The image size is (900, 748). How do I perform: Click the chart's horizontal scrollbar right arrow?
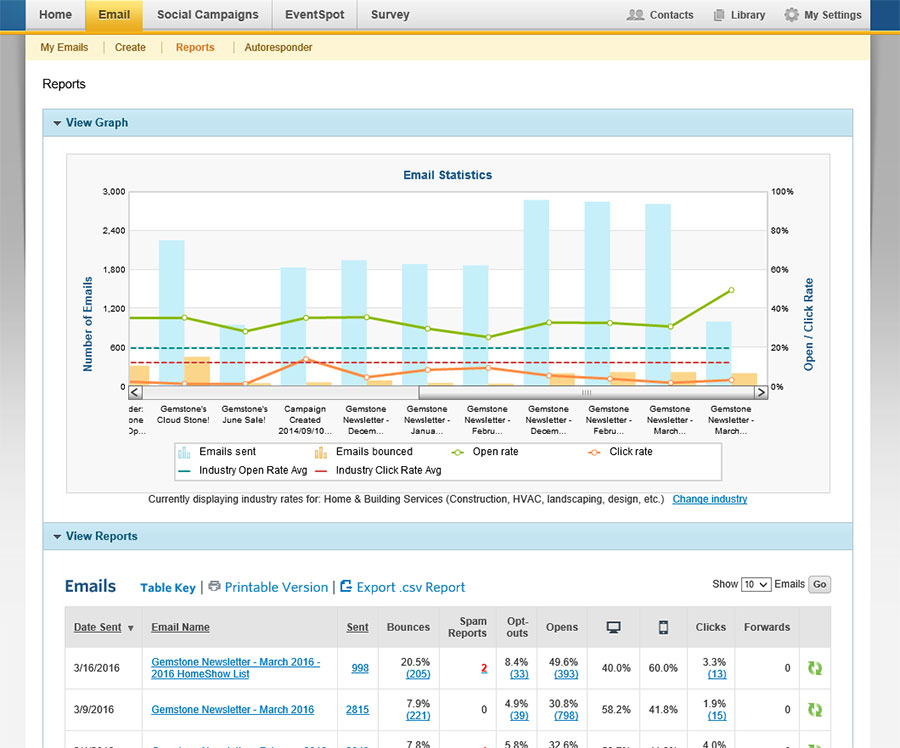[x=760, y=393]
